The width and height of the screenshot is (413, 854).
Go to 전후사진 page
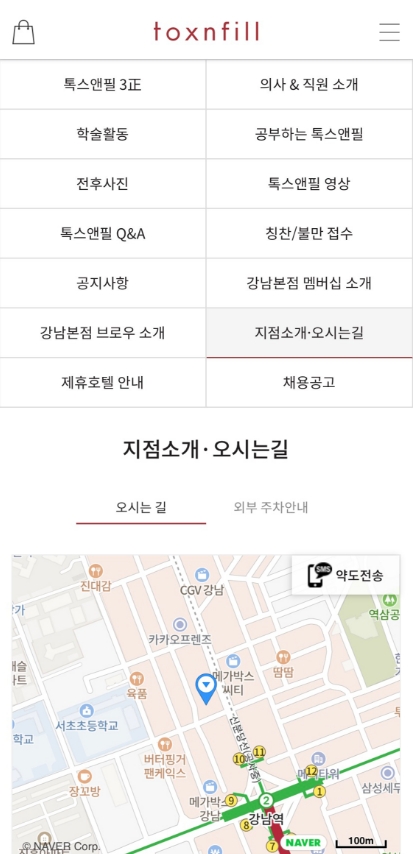click(103, 184)
